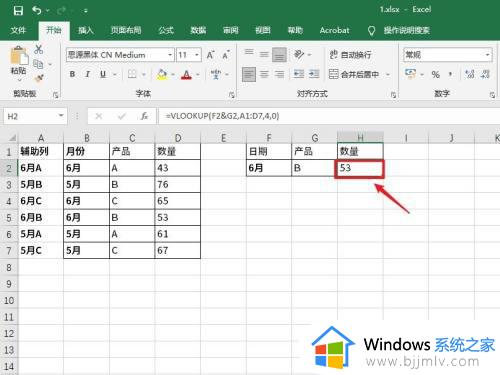Click the Paste (粘贴) button
This screenshot has width=500, height=375.
(18, 63)
